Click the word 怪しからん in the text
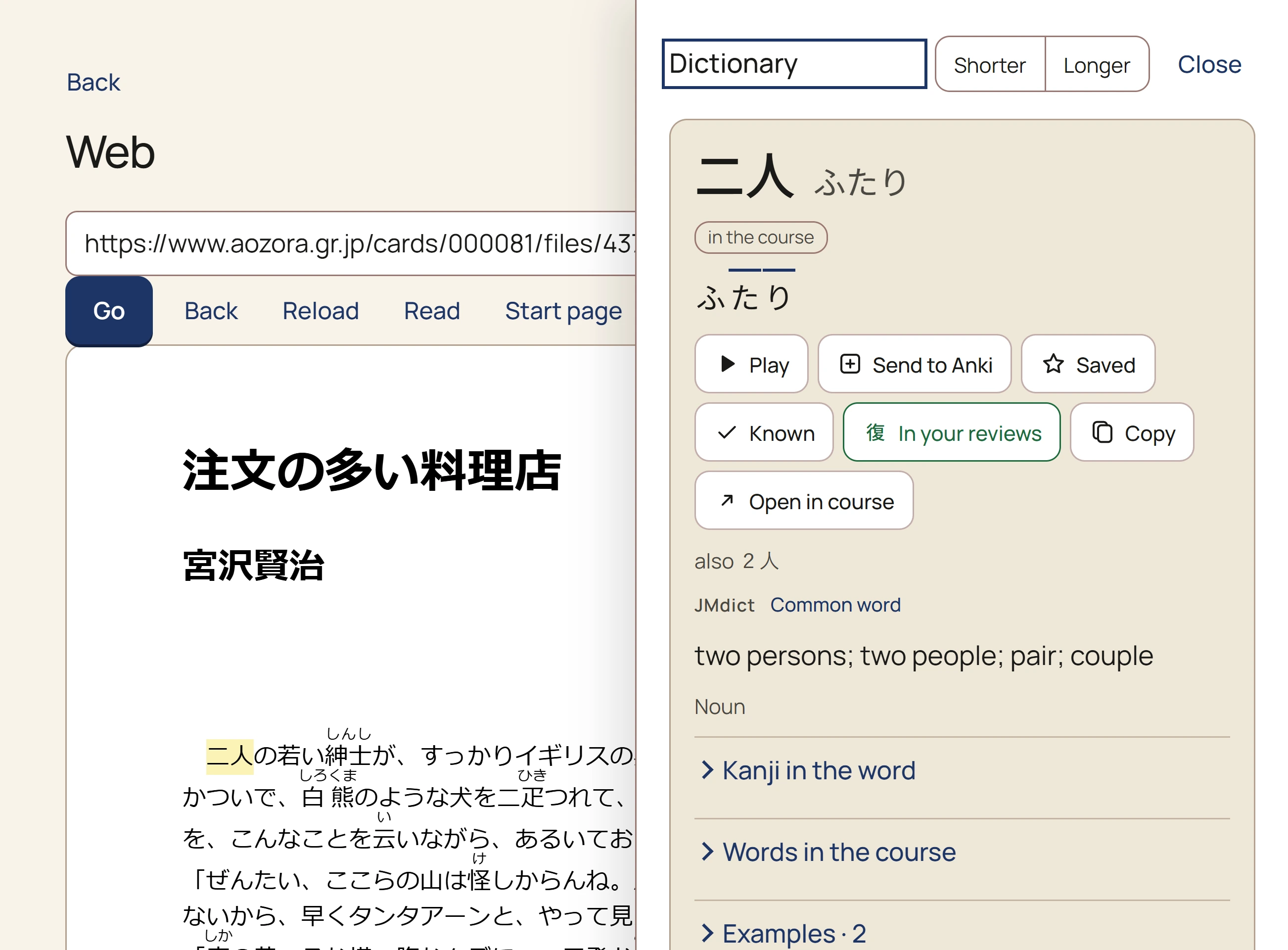Viewport: 1288px width, 950px height. (x=538, y=880)
